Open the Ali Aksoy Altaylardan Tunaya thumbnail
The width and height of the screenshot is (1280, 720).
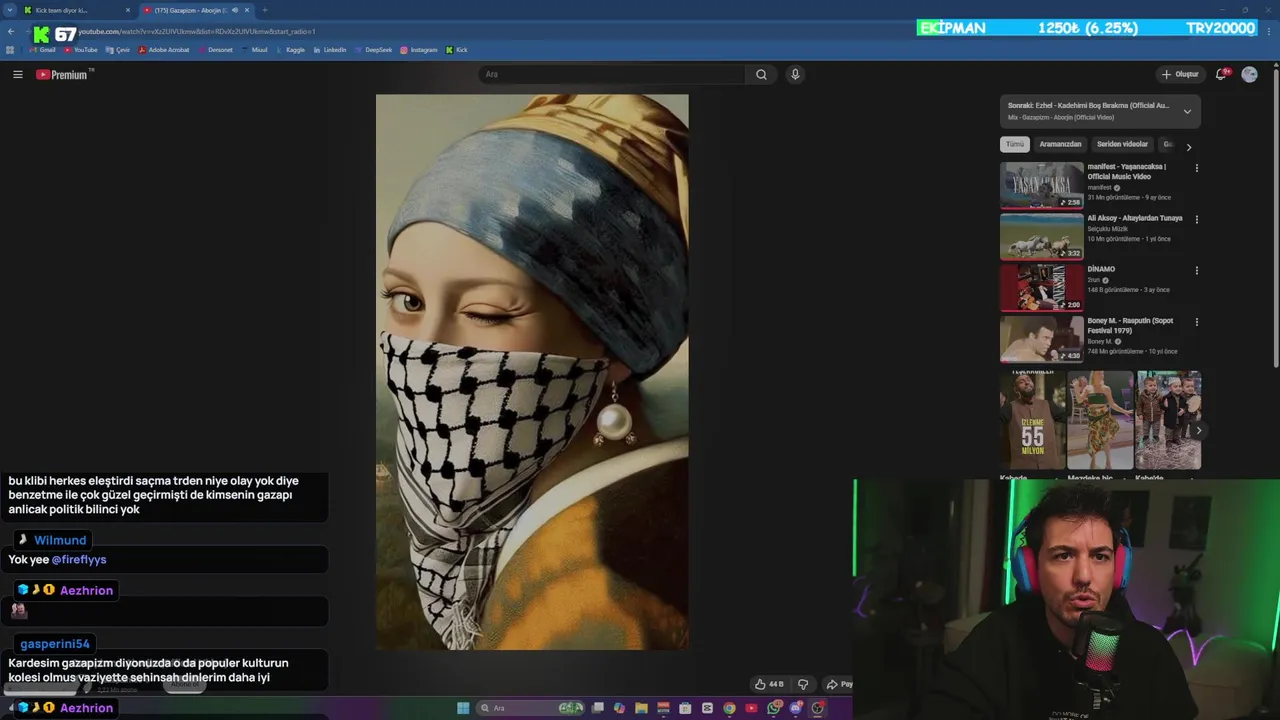pos(1041,236)
